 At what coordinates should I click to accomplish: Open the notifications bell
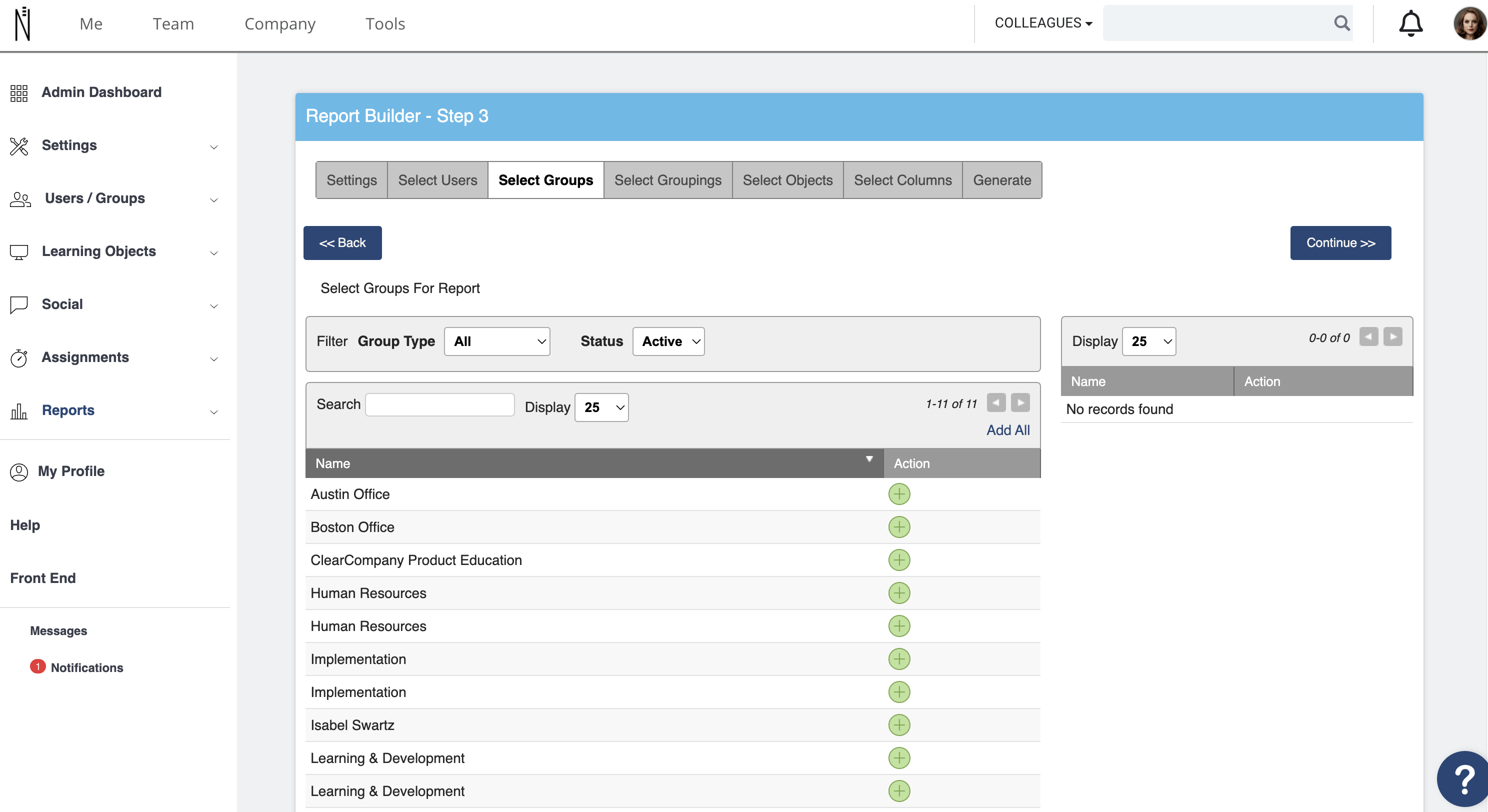tap(1410, 23)
